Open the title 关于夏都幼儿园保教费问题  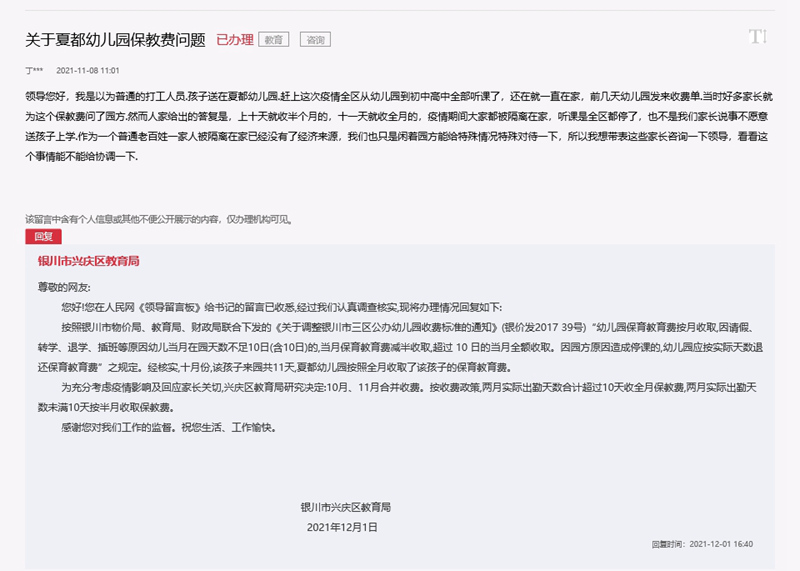pos(115,40)
